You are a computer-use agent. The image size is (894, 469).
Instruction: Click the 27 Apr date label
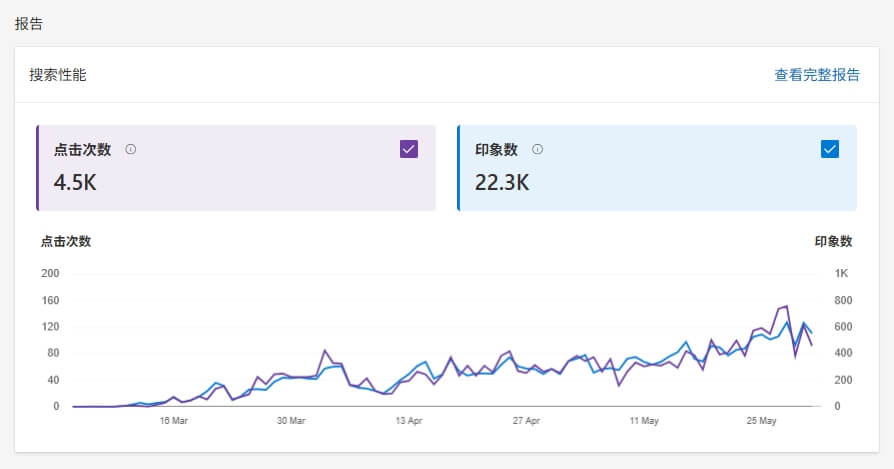pos(526,421)
